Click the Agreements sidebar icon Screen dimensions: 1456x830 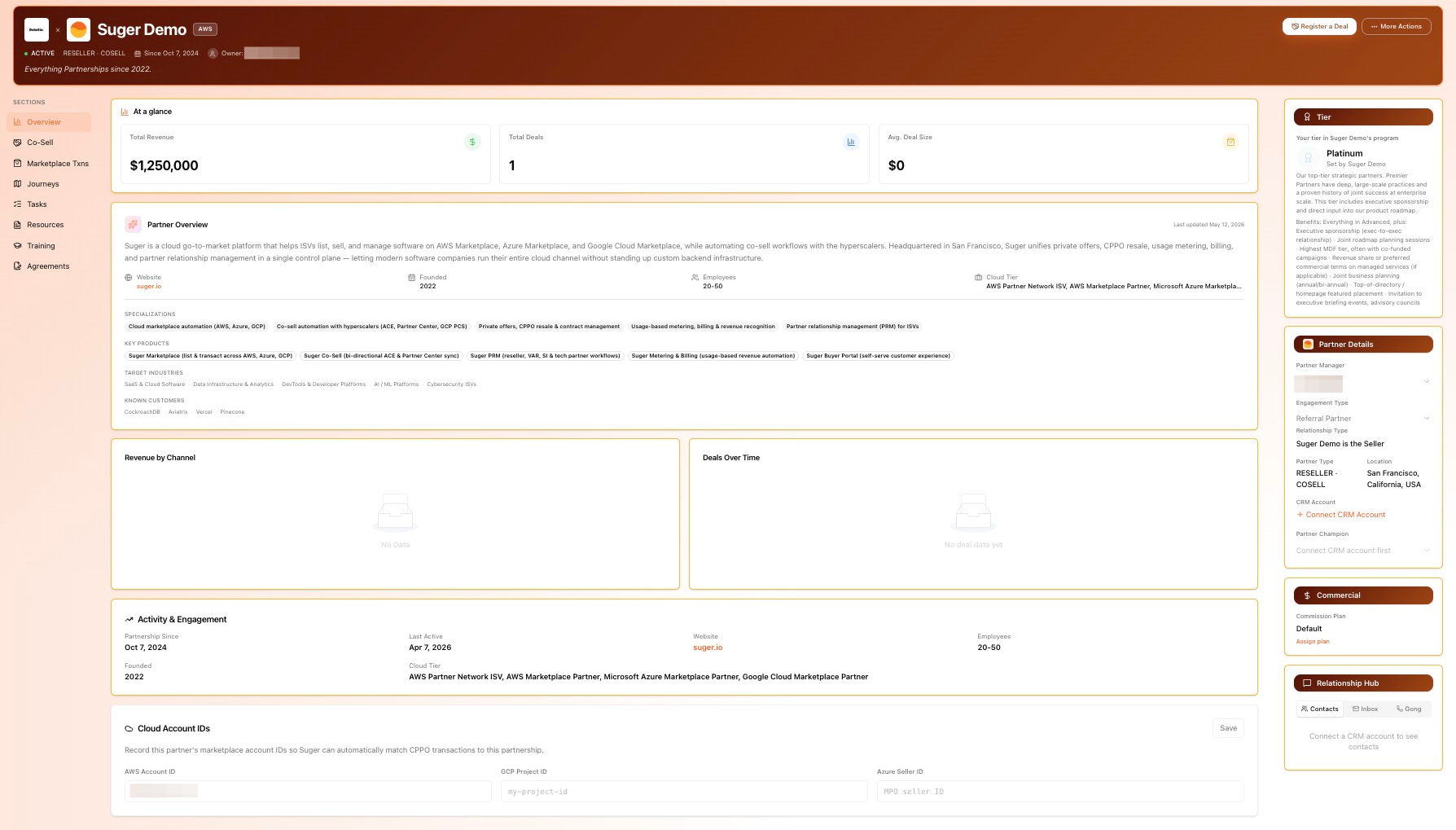(17, 266)
